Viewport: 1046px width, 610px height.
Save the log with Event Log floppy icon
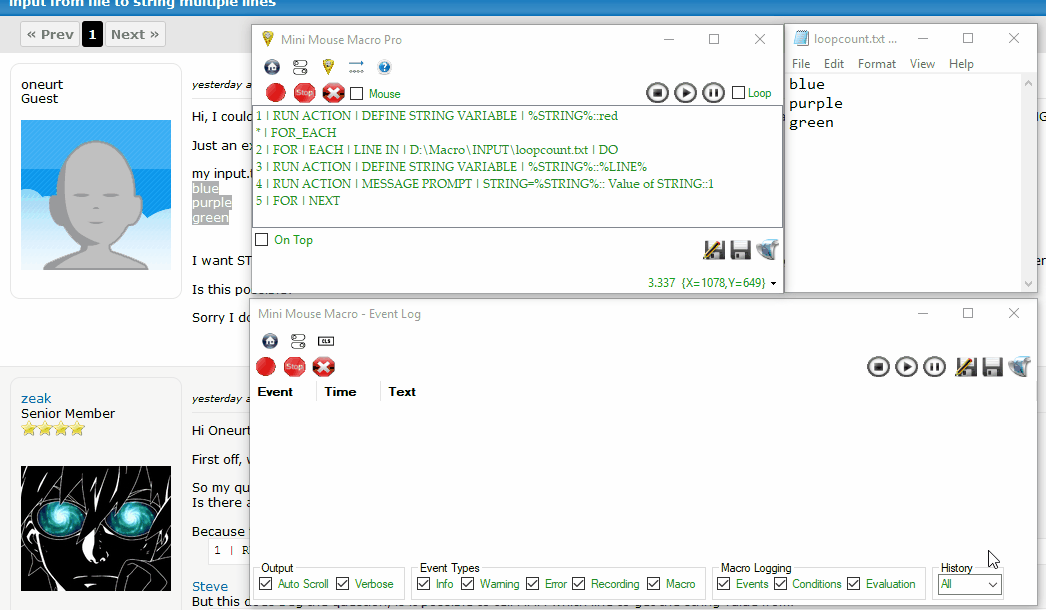pos(993,367)
